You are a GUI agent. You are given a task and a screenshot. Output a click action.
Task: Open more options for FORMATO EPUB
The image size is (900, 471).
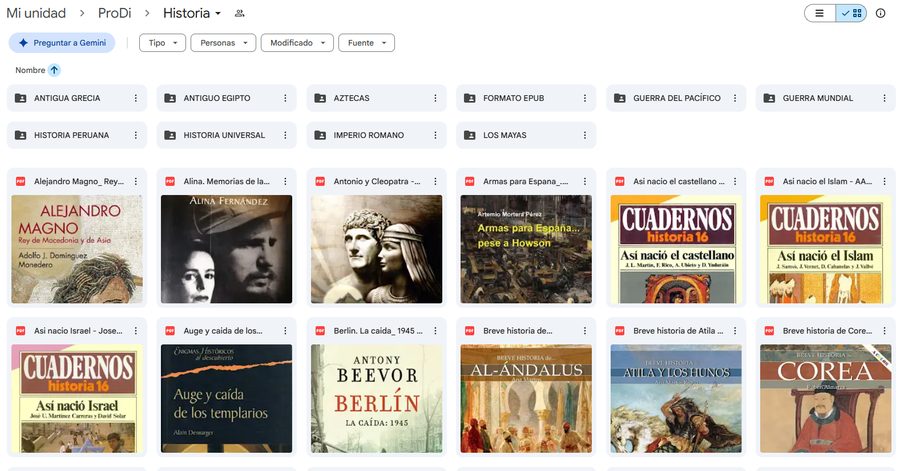click(x=585, y=98)
